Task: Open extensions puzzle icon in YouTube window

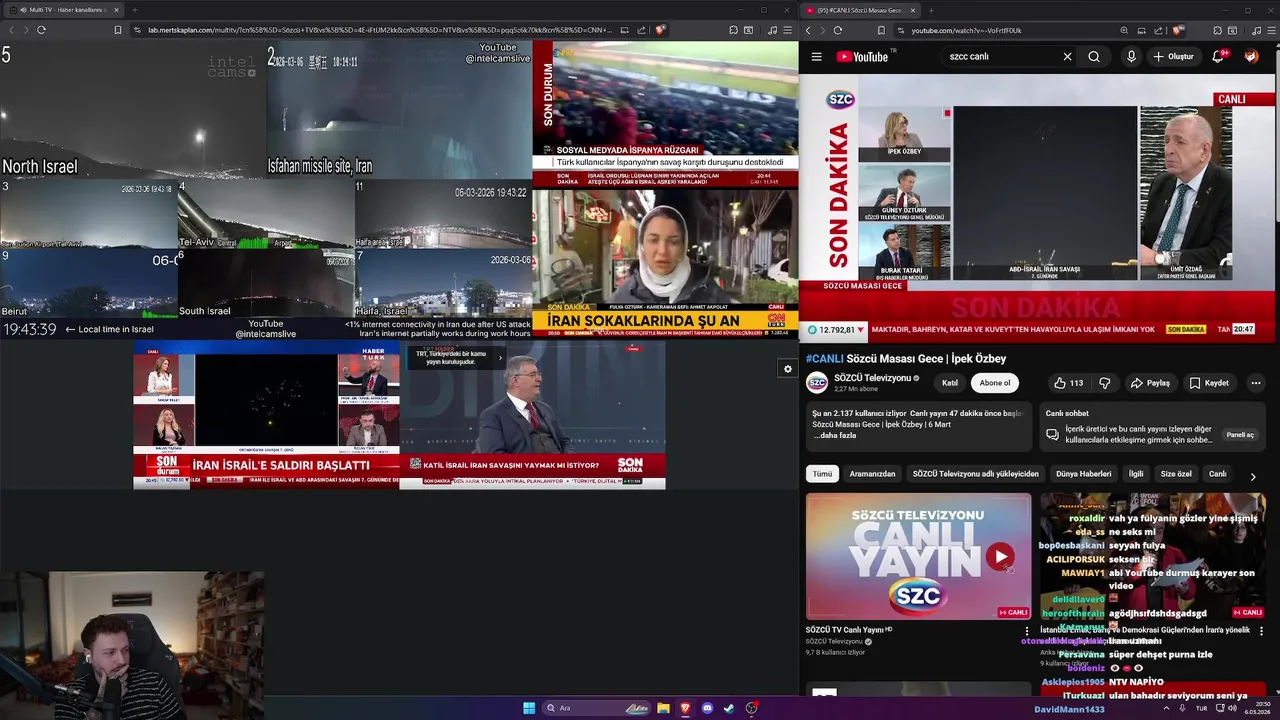Action: [x=1217, y=30]
